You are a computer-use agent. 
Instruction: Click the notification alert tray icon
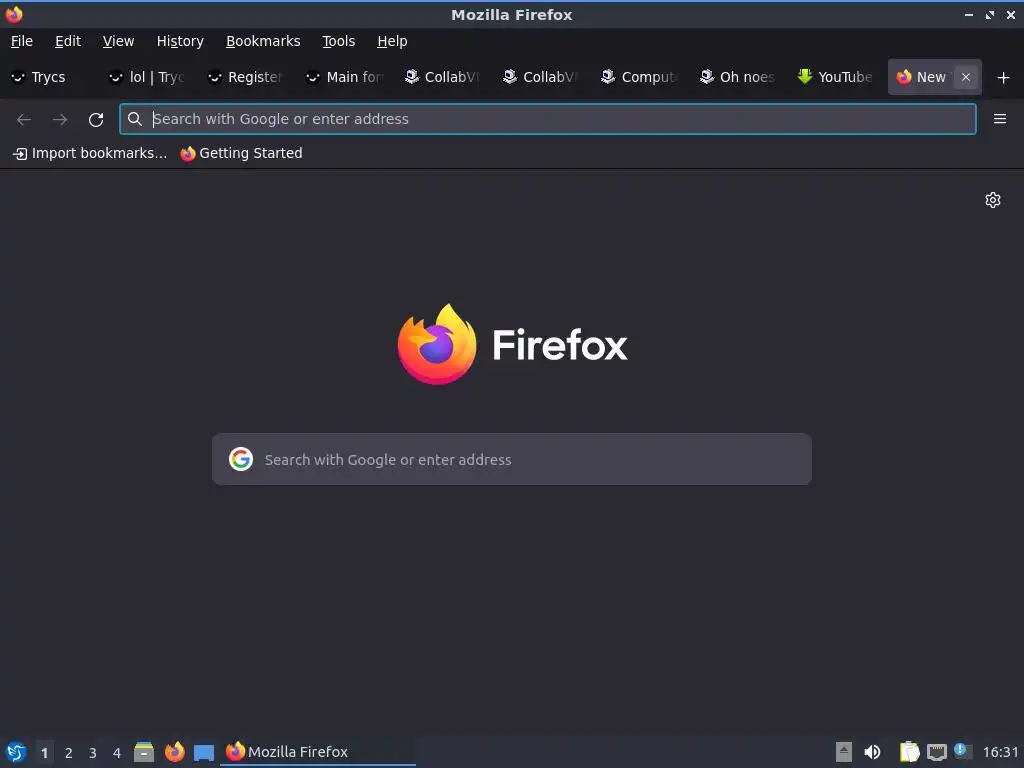click(x=963, y=751)
